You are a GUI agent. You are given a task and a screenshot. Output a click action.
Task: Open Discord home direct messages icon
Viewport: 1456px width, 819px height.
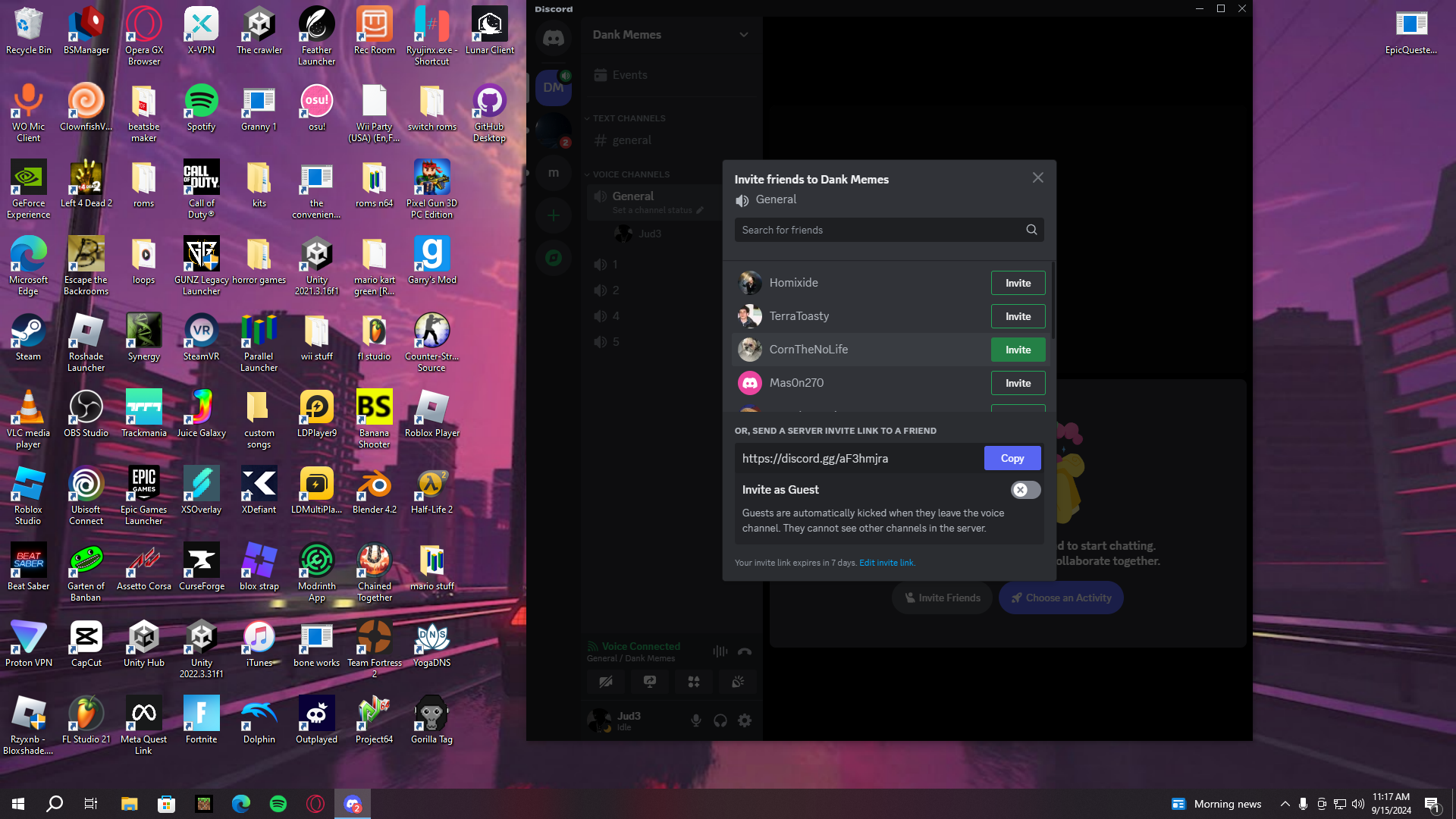(x=554, y=38)
